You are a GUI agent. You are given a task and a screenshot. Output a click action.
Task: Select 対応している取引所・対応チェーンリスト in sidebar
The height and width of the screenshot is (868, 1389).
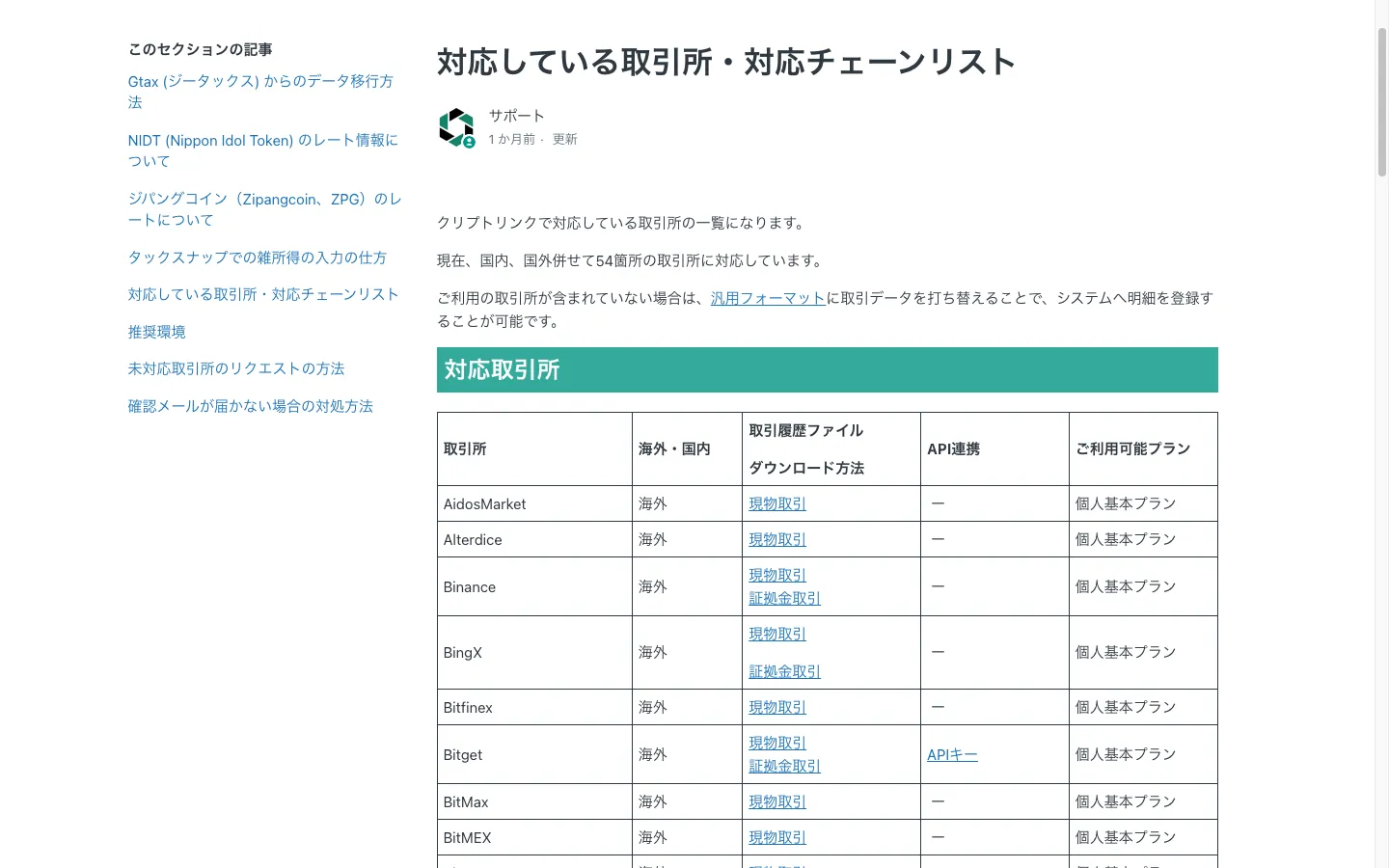[263, 294]
